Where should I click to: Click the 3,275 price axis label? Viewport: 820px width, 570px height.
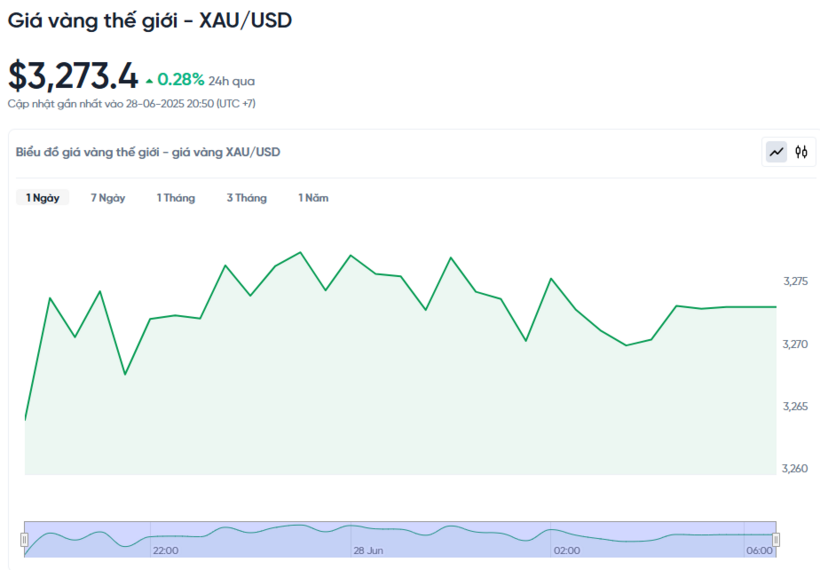click(795, 281)
